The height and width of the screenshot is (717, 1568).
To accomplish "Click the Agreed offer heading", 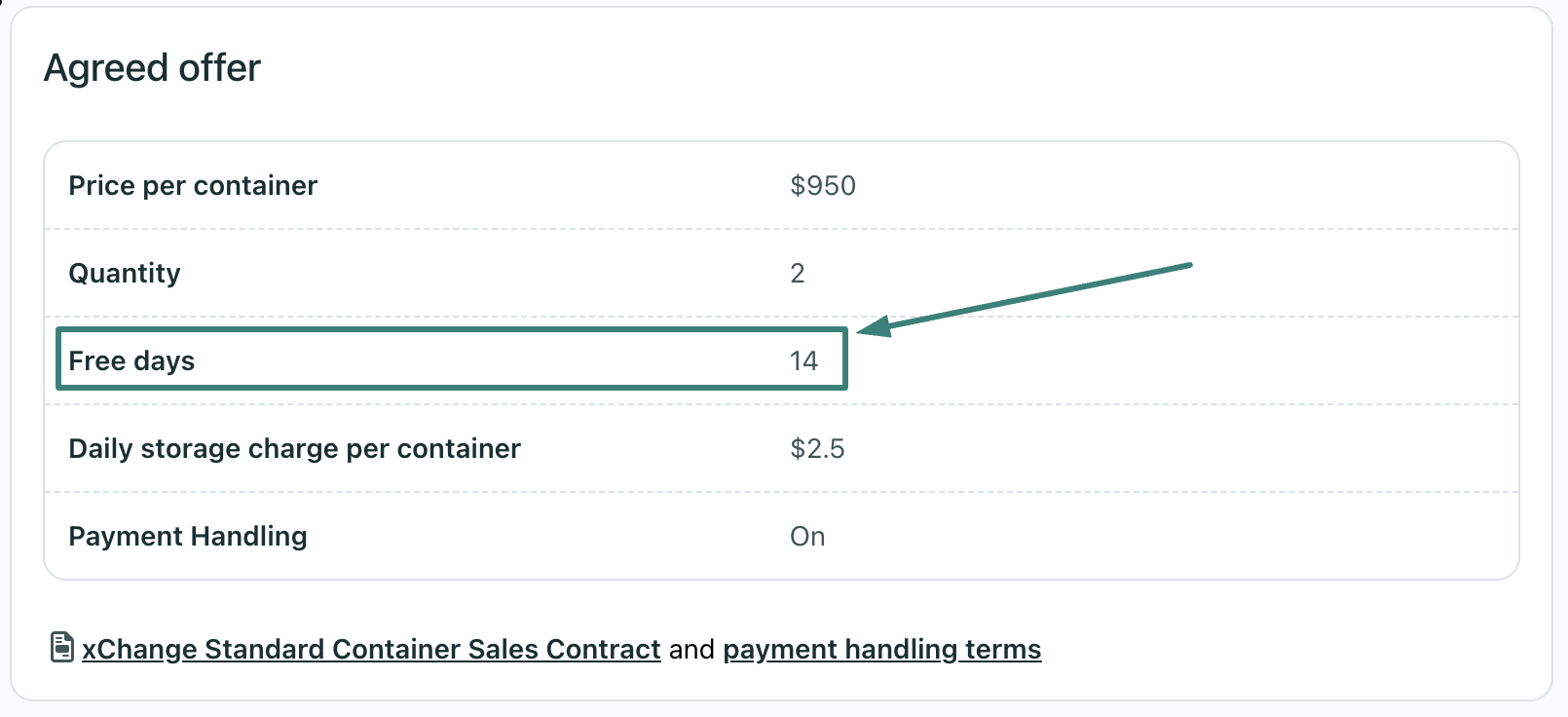I will point(153,68).
